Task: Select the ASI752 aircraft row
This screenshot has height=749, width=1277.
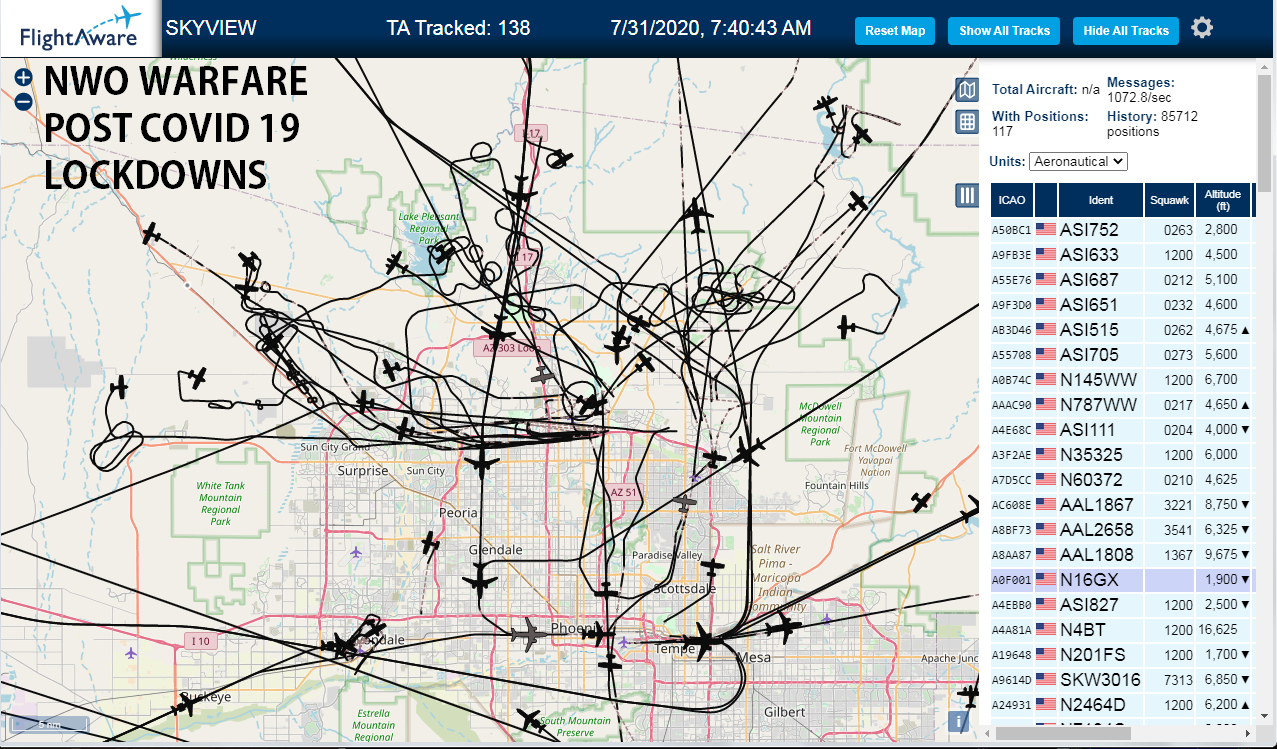Action: click(1122, 229)
